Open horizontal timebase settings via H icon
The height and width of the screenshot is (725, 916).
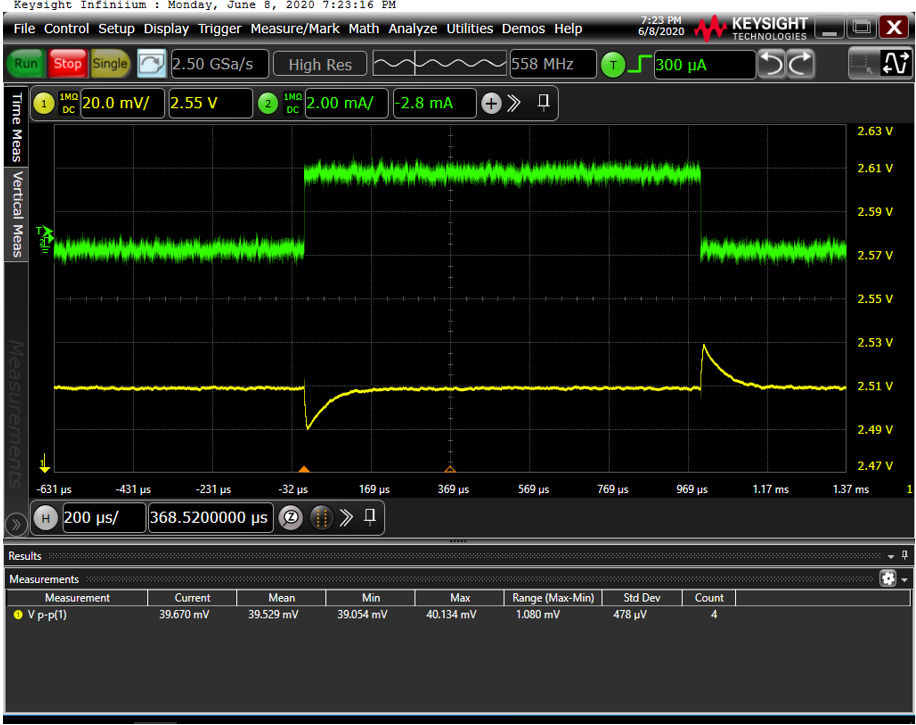click(46, 519)
